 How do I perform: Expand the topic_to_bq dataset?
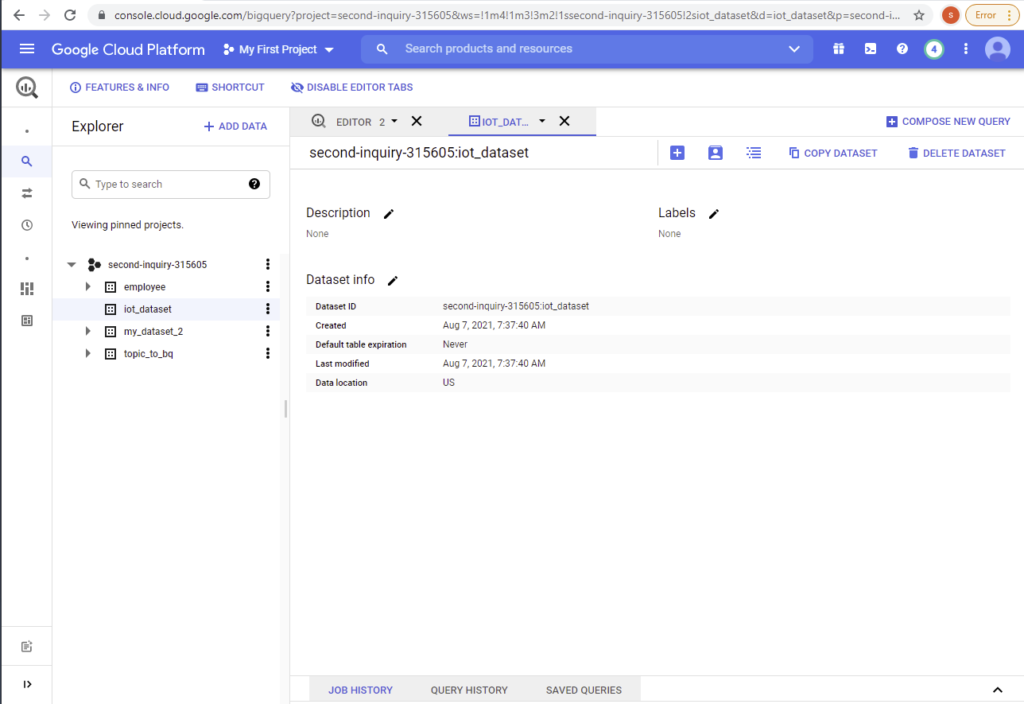click(88, 354)
